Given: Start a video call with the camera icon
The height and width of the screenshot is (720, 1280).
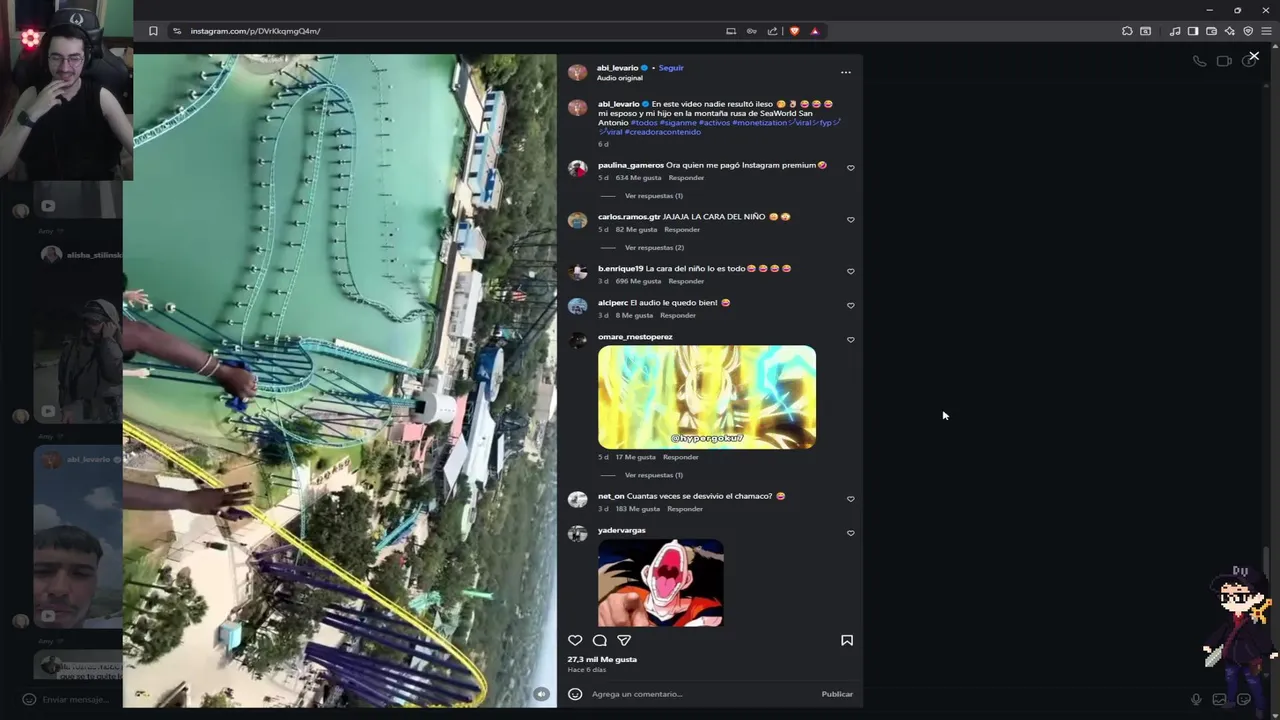Looking at the screenshot, I should pyautogui.click(x=1224, y=61).
